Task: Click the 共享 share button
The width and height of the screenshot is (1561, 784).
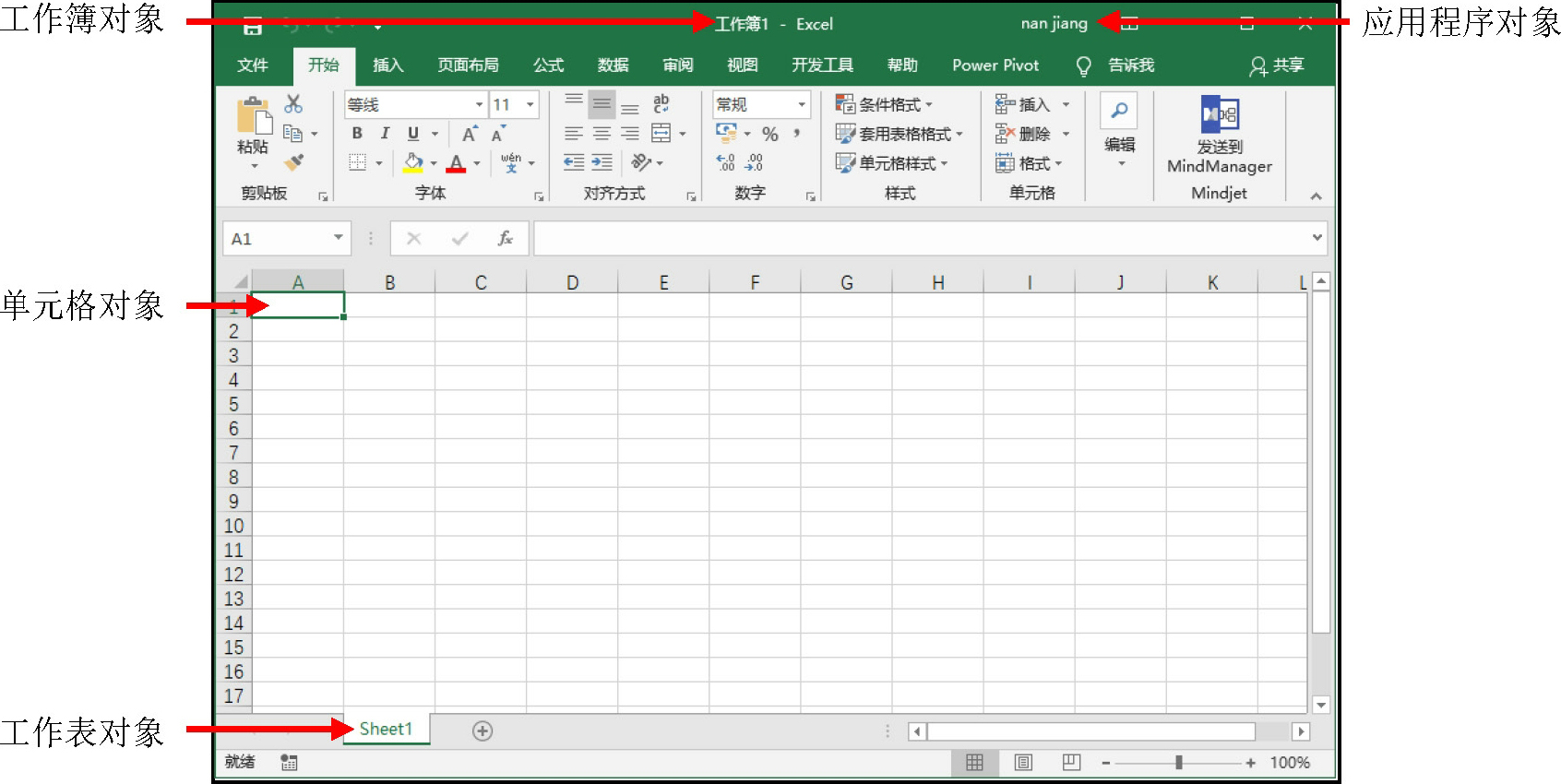Action: [x=1277, y=65]
